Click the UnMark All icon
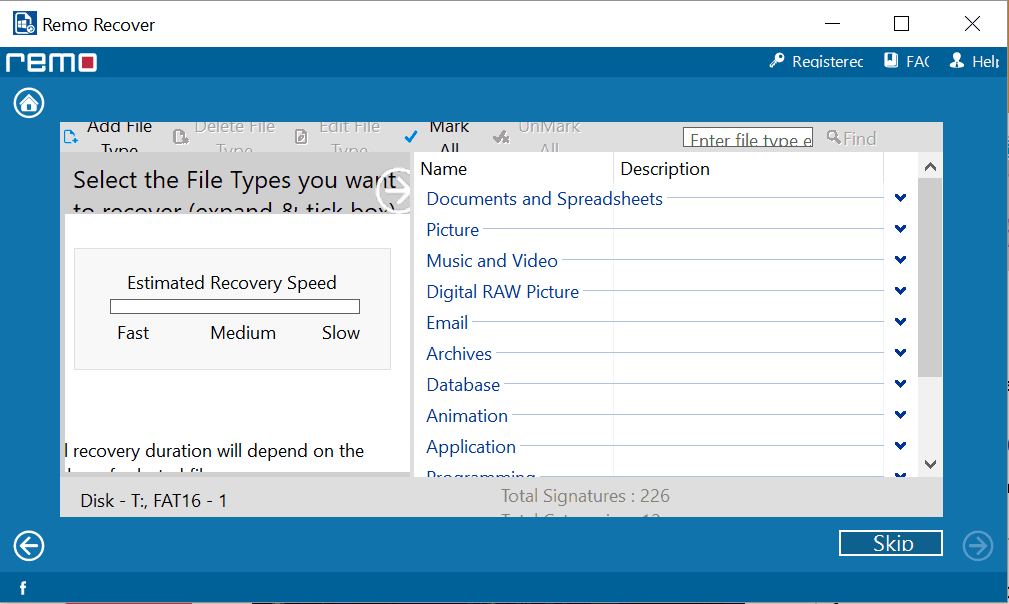The width and height of the screenshot is (1009, 604). (x=501, y=137)
